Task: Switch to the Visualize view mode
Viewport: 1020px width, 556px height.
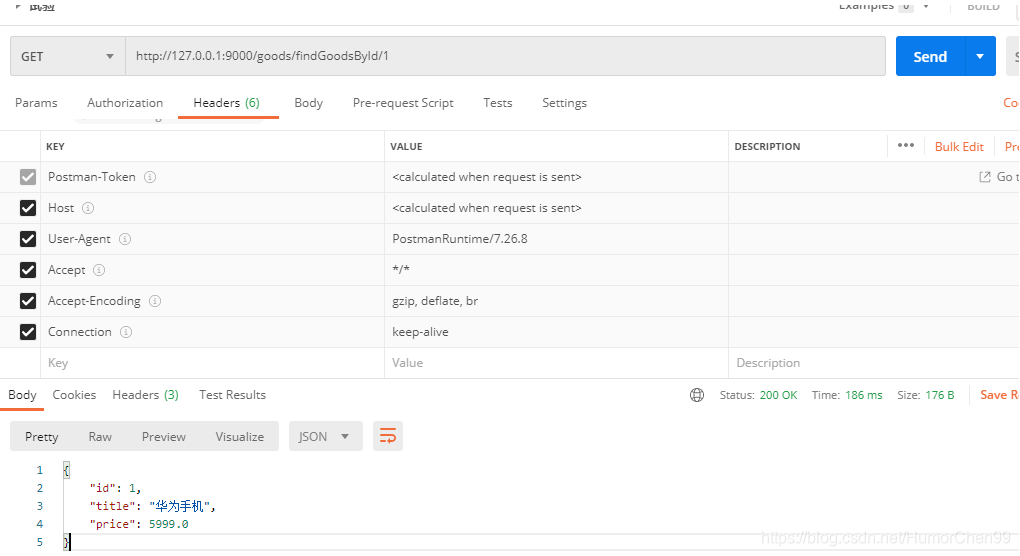Action: pyautogui.click(x=240, y=436)
